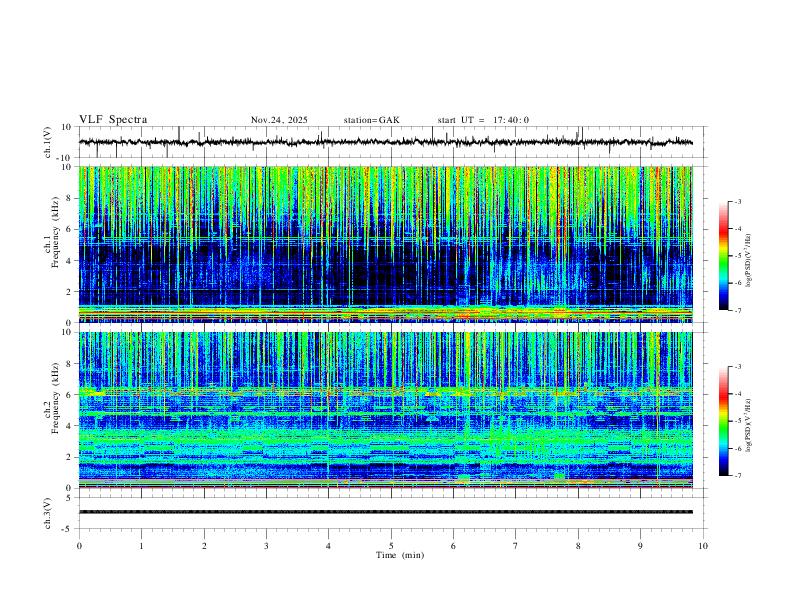Click the "5" tick on ch.3(V) axis
The width and height of the screenshot is (792, 612).
(69, 498)
